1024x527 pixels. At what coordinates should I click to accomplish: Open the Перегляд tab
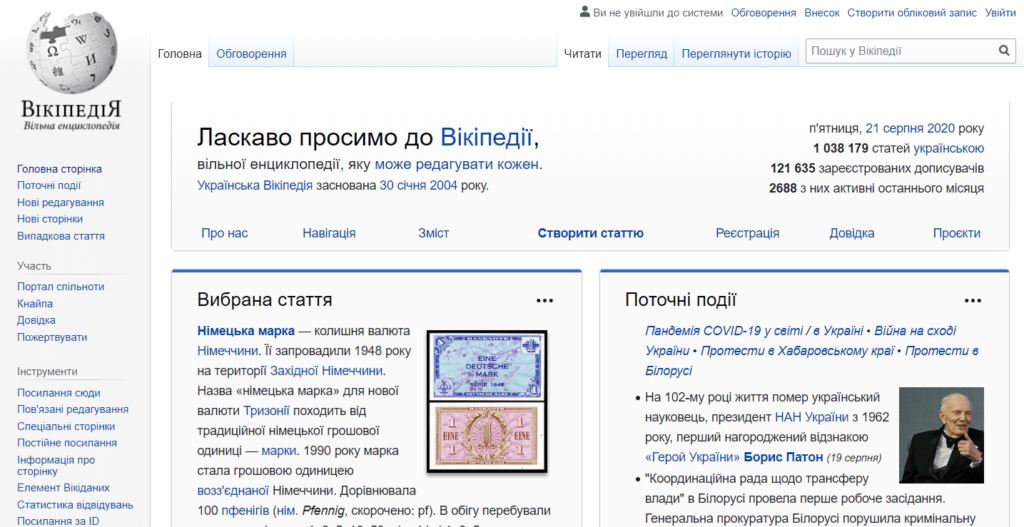coord(641,54)
